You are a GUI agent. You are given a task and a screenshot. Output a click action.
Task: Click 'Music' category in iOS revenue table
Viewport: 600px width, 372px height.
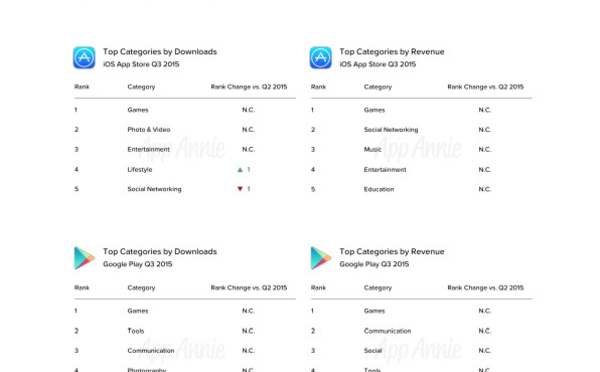(x=373, y=149)
